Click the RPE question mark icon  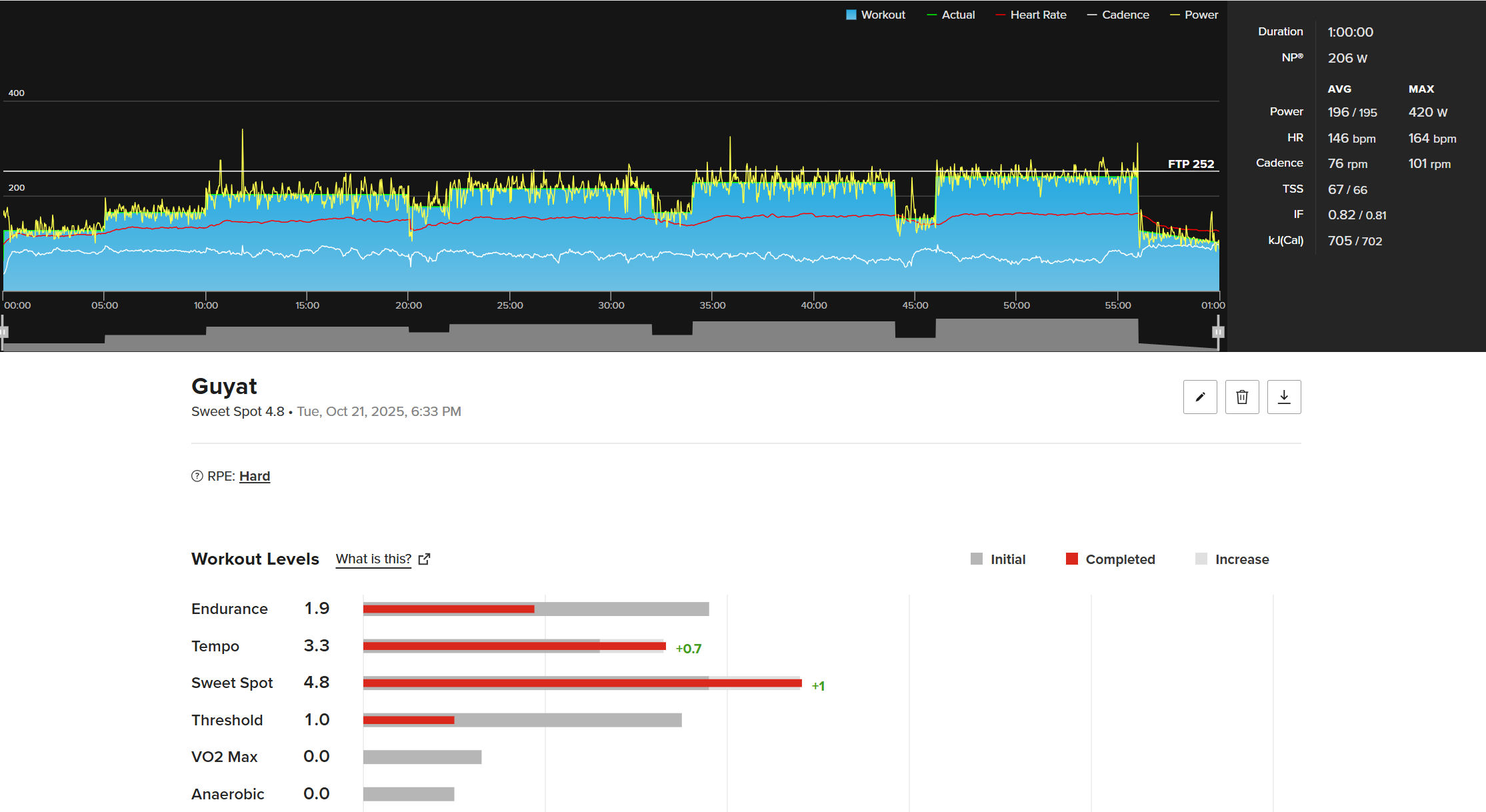(x=197, y=476)
